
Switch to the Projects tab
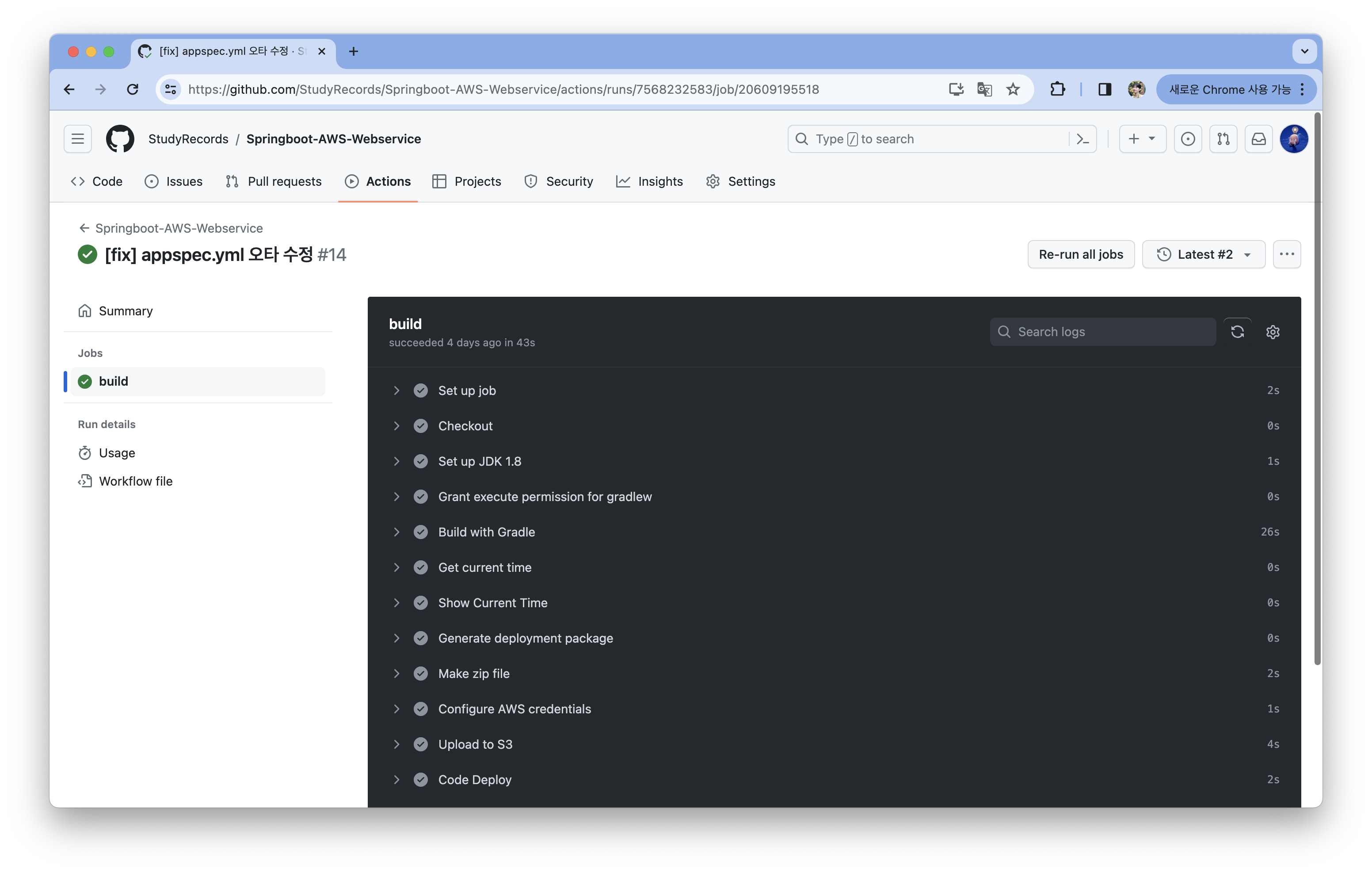click(467, 181)
